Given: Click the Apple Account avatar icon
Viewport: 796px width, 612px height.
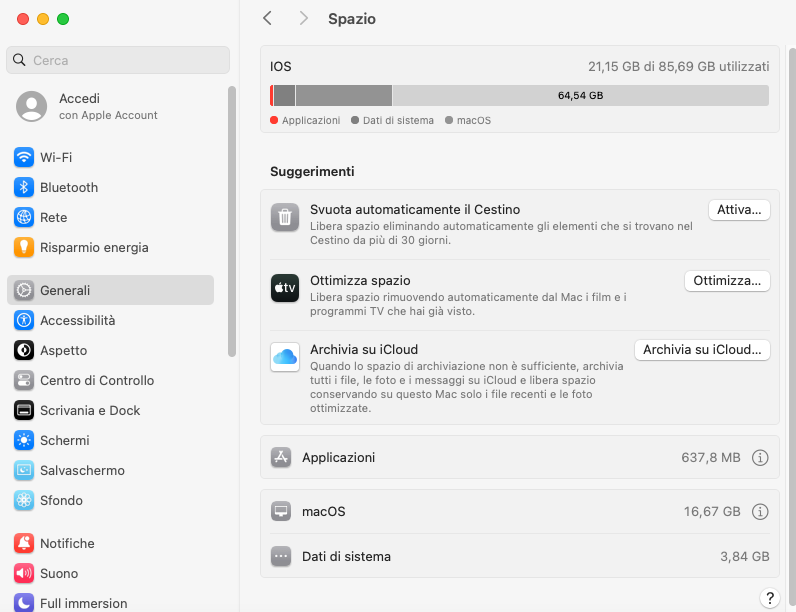Looking at the screenshot, I should coord(31,106).
